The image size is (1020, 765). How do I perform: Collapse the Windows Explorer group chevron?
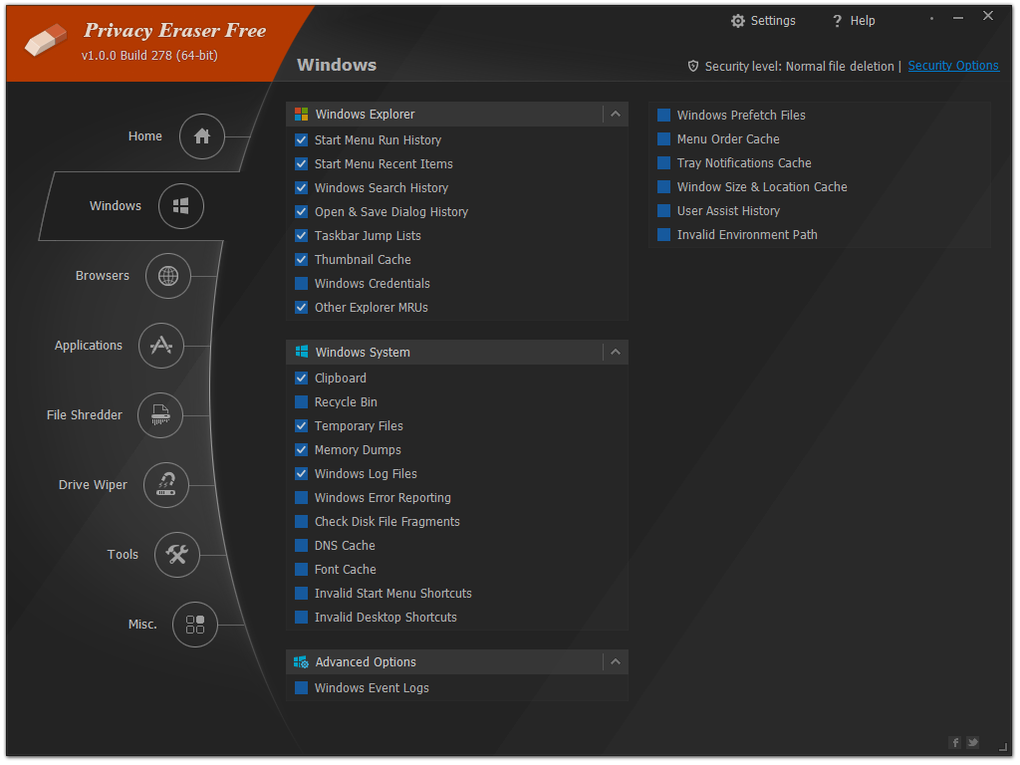[x=615, y=114]
